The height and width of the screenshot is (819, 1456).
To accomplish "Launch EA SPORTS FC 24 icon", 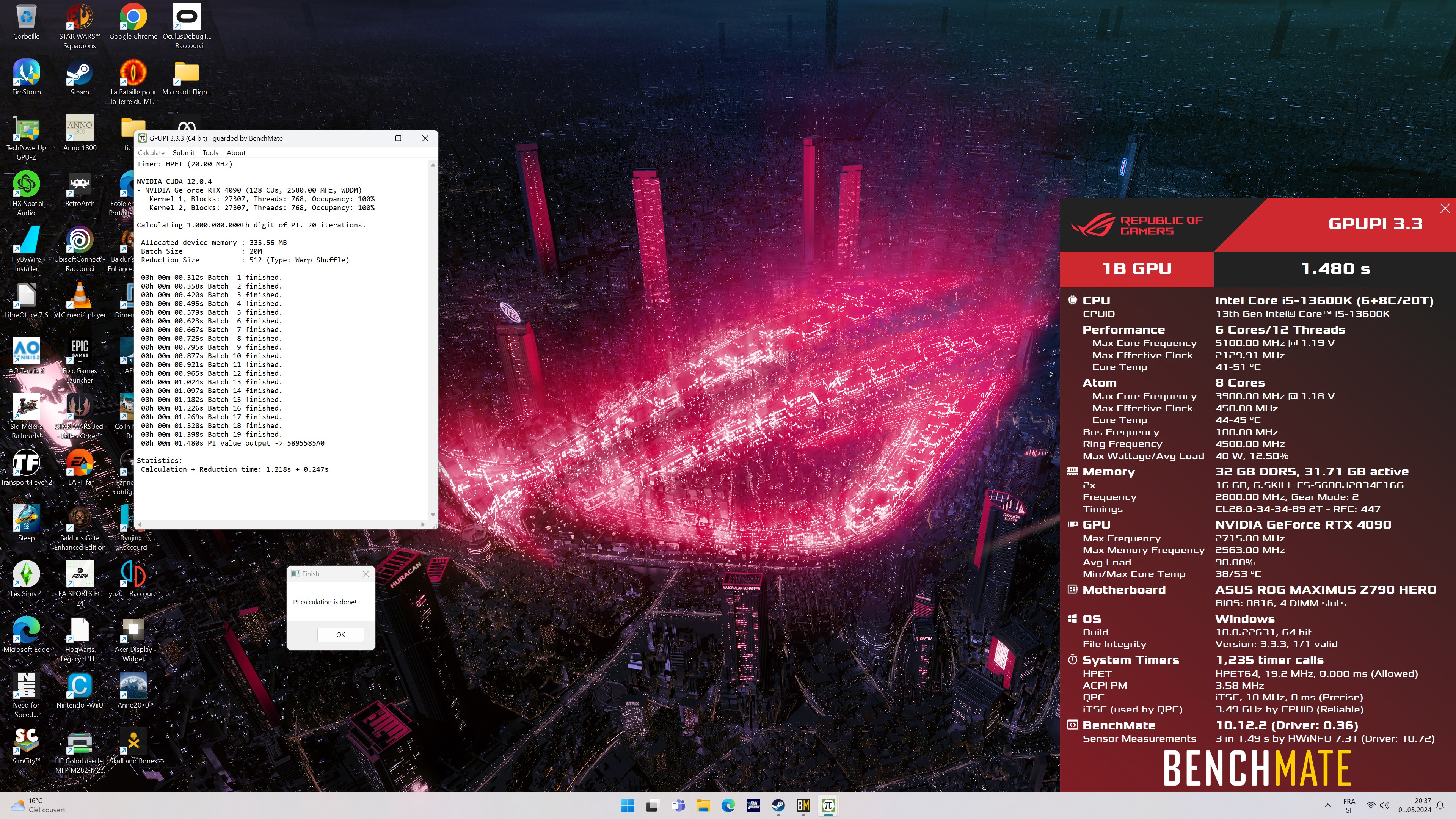I will (79, 583).
